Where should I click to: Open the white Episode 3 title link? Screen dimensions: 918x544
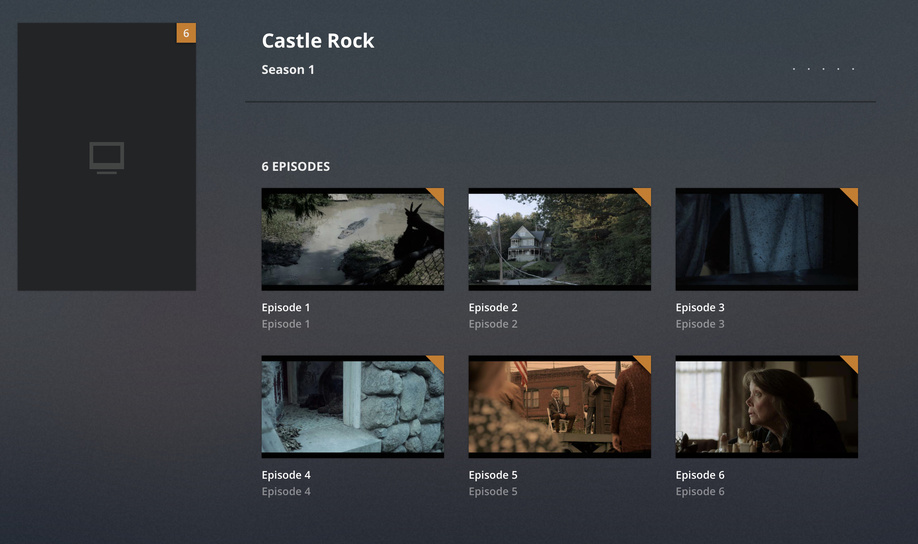point(700,307)
